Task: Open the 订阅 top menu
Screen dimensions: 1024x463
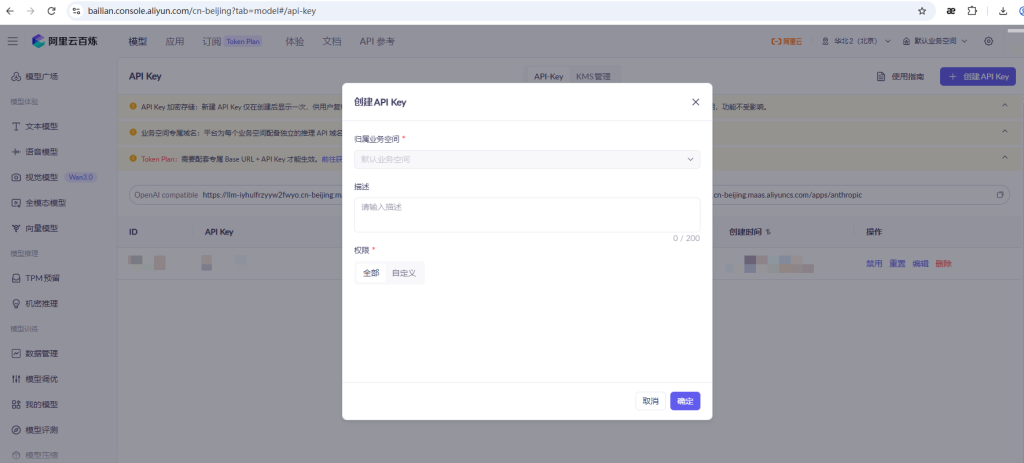Action: tap(212, 41)
